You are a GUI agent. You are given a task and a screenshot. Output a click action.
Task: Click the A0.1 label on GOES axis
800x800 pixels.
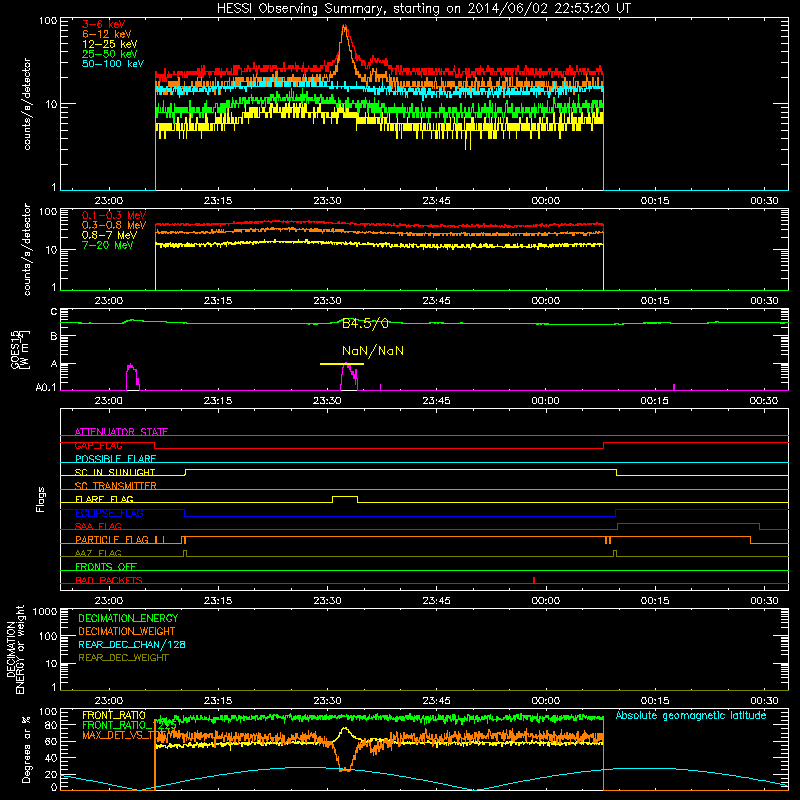[x=45, y=387]
